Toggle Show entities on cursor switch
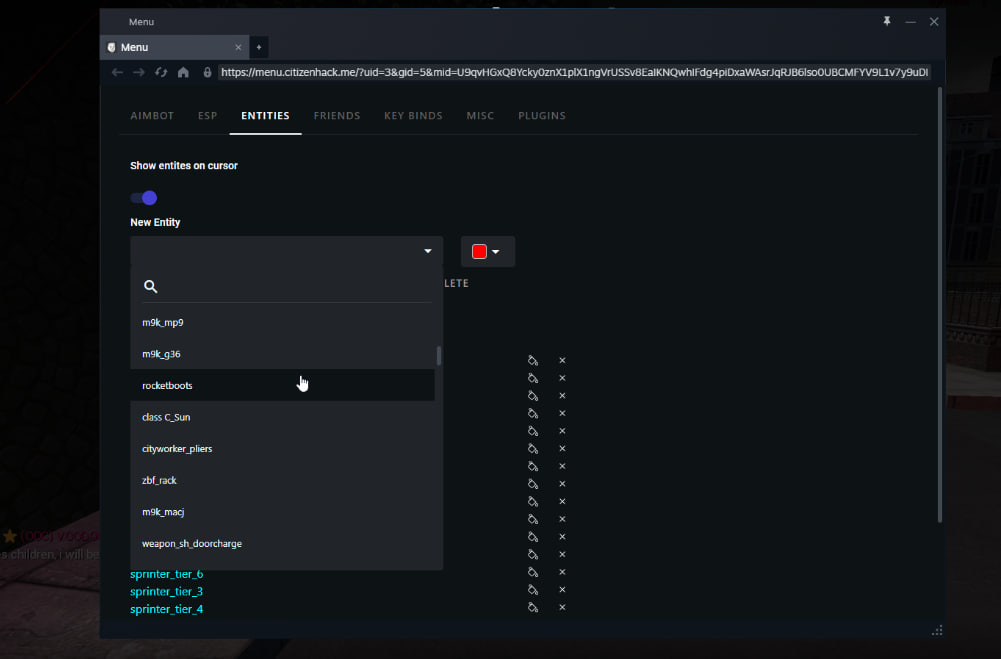Viewport: 1001px width, 659px height. point(144,198)
